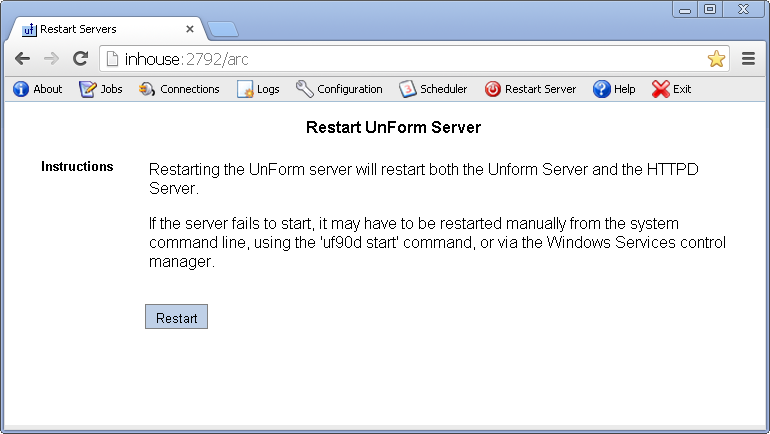Screen dimensions: 770x434
Task: Click the Help question mark icon
Action: pyautogui.click(x=601, y=89)
